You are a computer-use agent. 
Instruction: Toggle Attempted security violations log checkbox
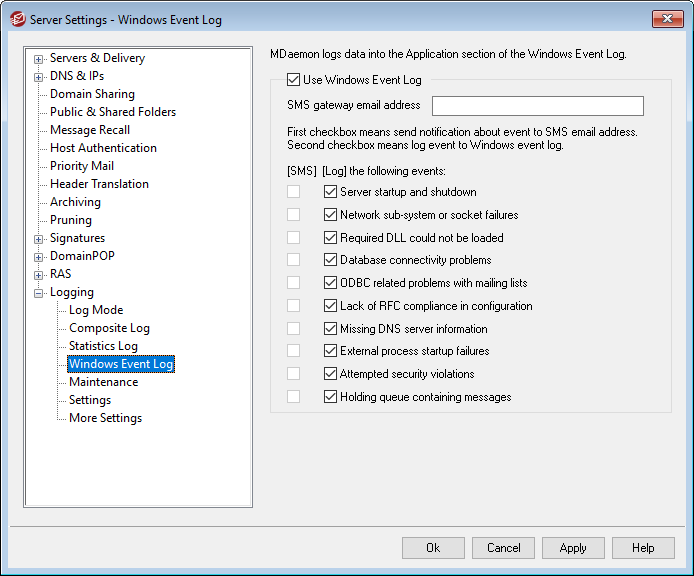[331, 374]
